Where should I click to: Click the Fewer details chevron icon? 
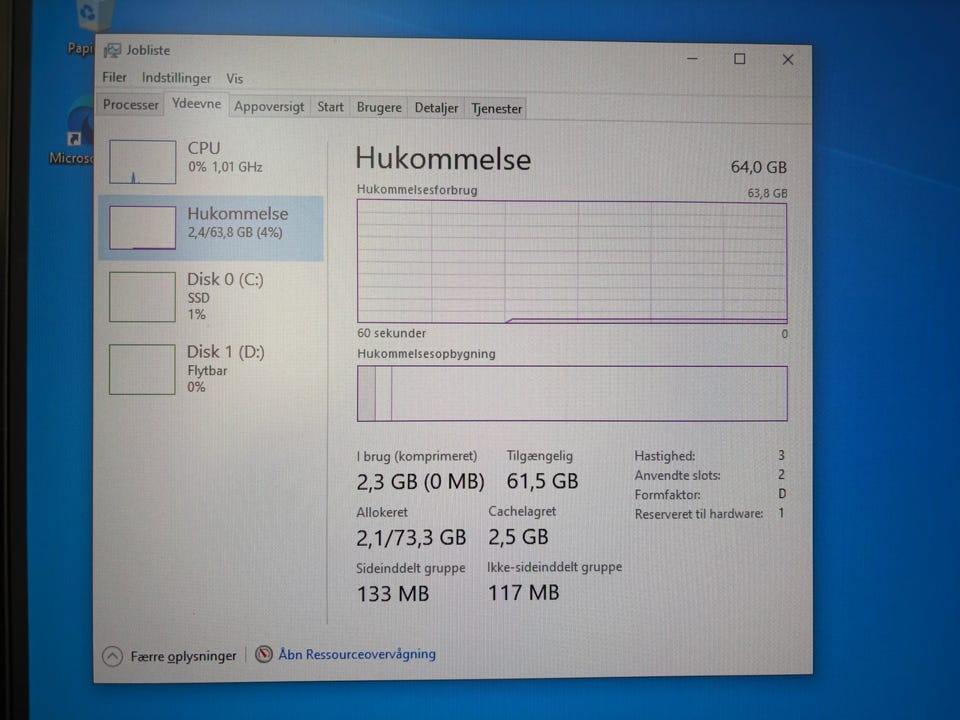[113, 656]
